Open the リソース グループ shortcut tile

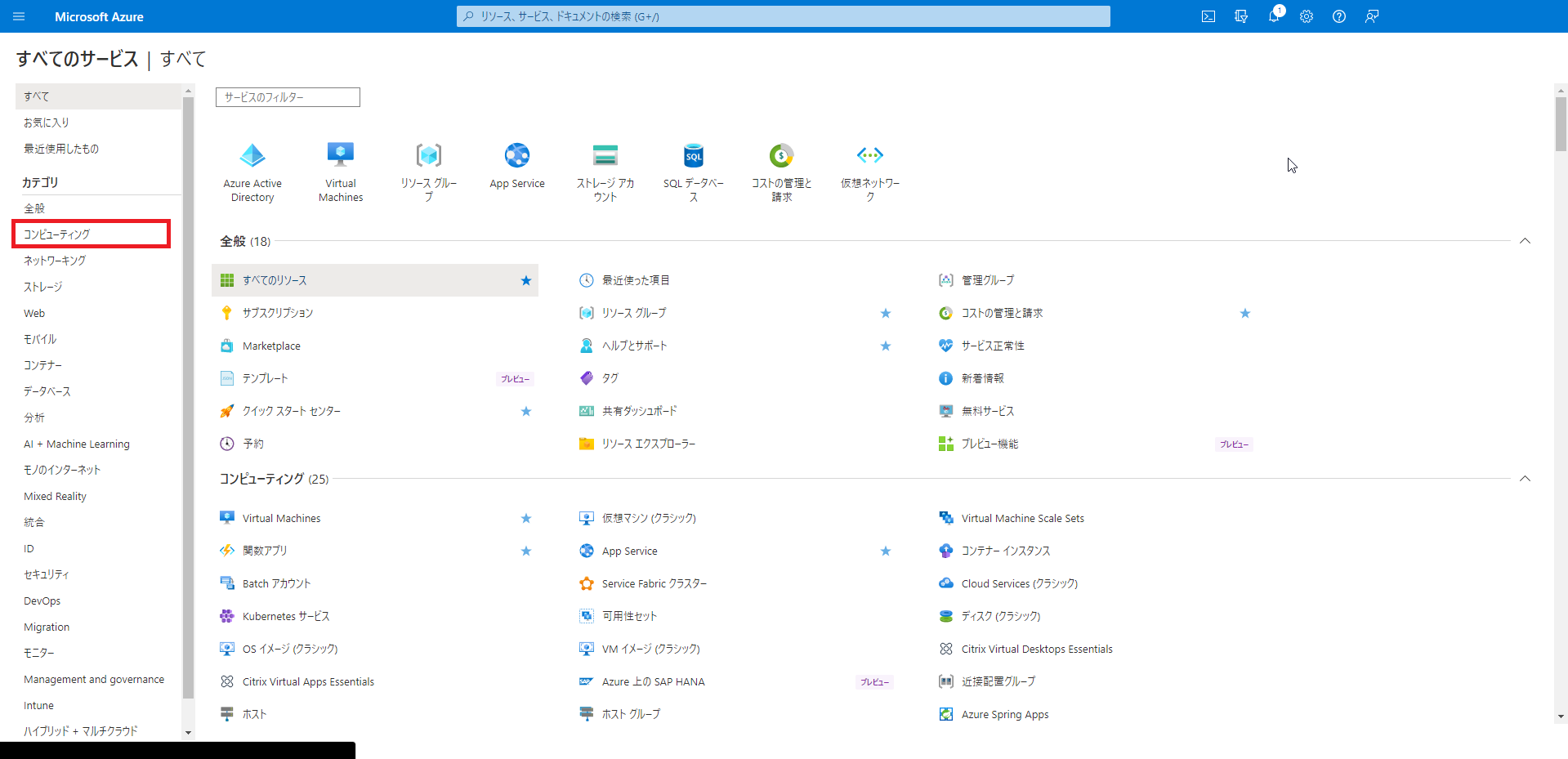click(429, 172)
